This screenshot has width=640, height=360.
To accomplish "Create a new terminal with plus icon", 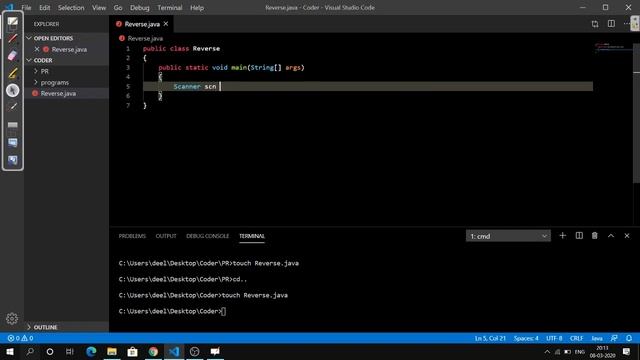I will 562,236.
